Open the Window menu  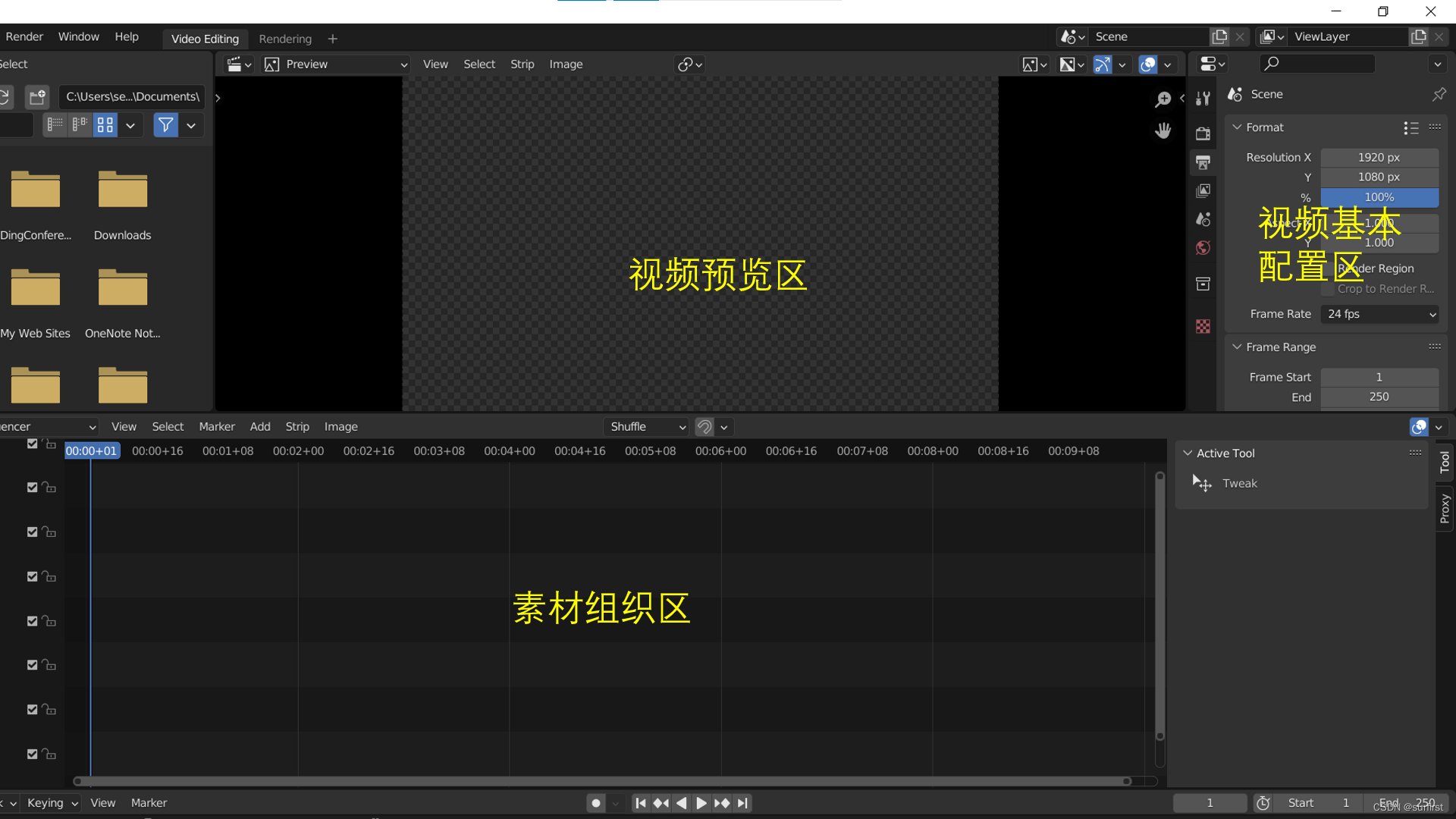tap(79, 36)
